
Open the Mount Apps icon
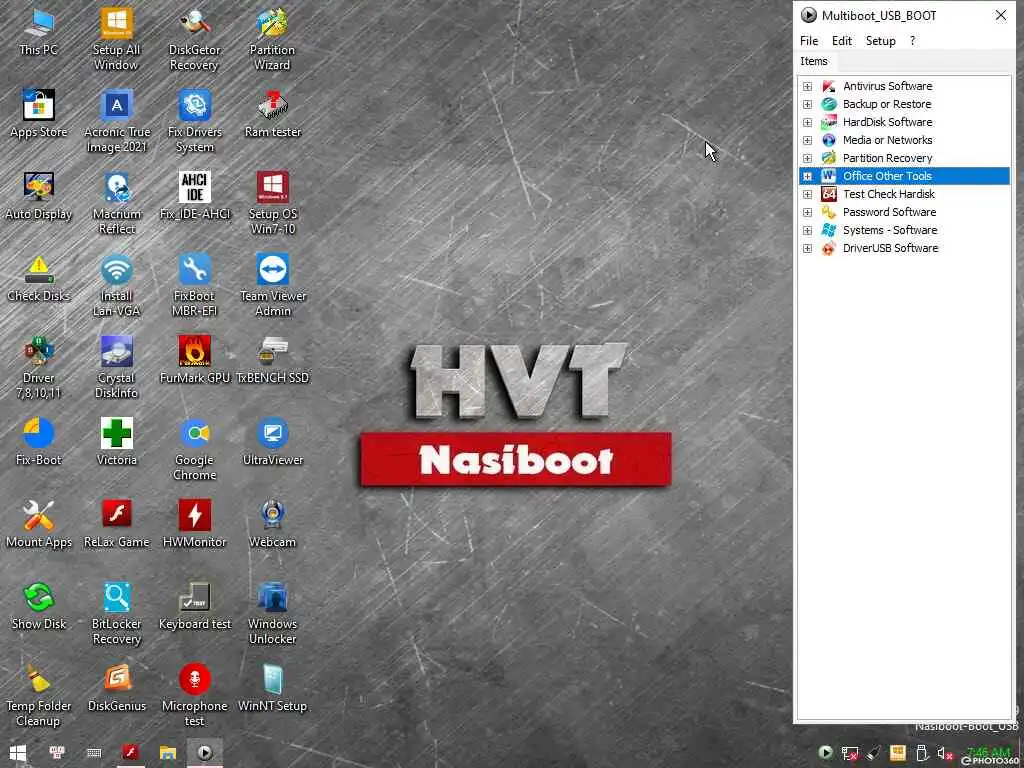click(39, 526)
